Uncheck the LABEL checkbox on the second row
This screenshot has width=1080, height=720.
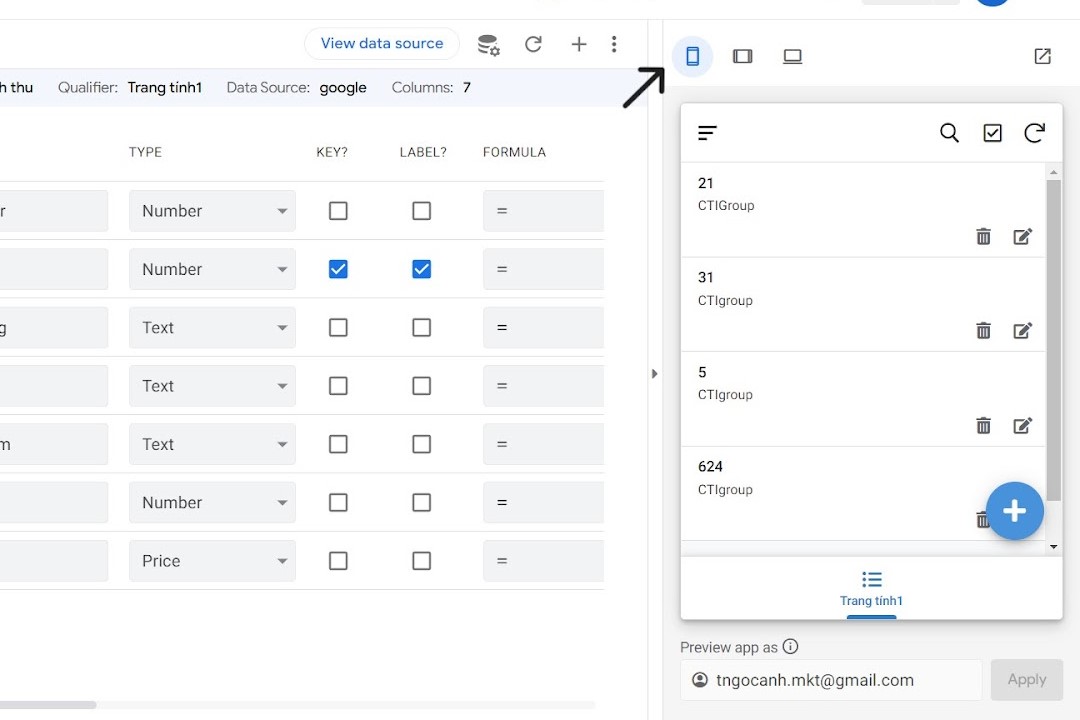point(421,268)
